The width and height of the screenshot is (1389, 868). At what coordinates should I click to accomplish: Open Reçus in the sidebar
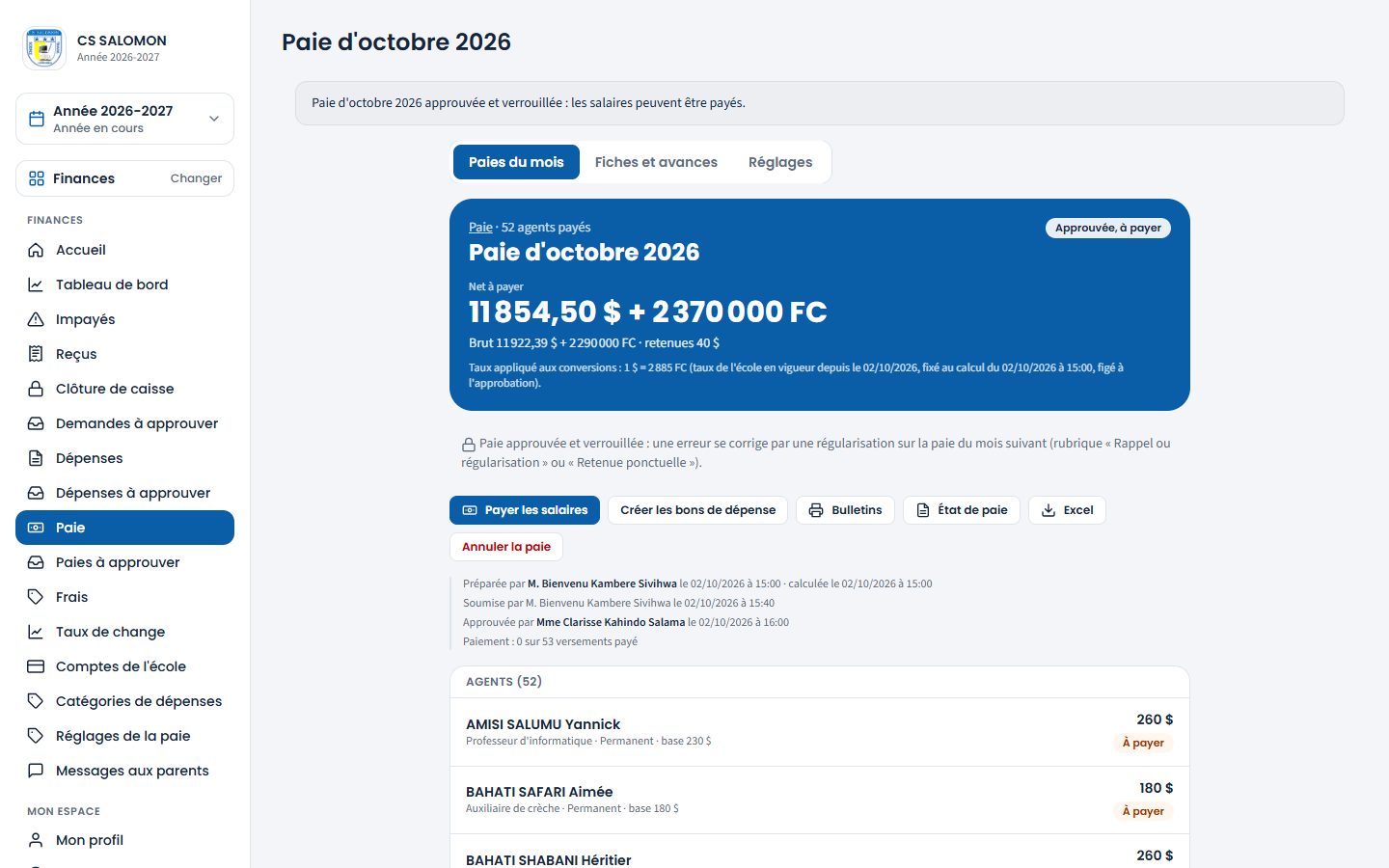coord(124,354)
